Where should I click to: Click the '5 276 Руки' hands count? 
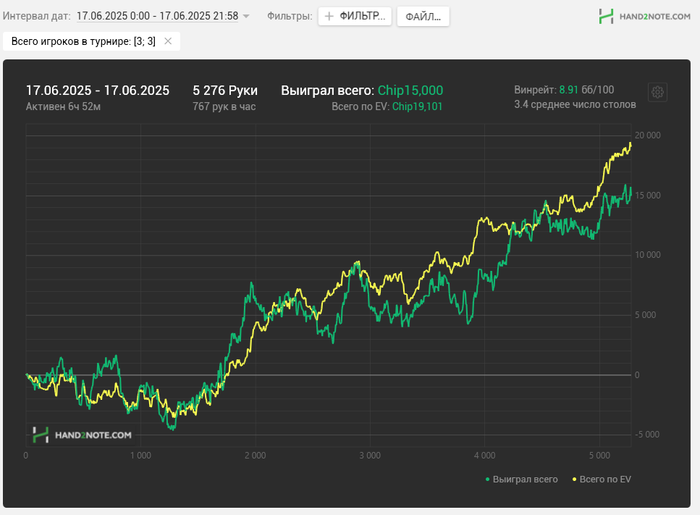click(x=225, y=90)
